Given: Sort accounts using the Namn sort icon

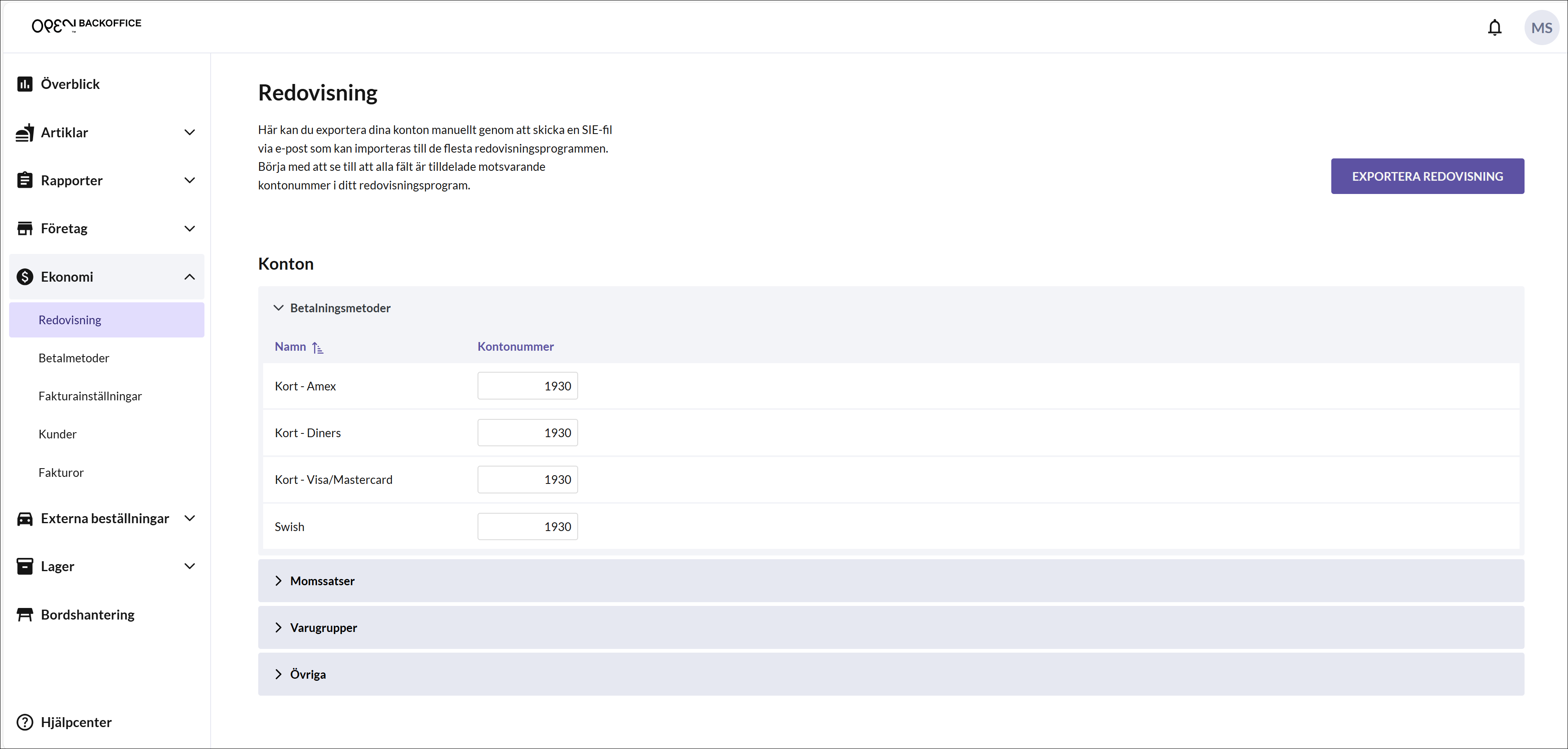Looking at the screenshot, I should tap(318, 347).
